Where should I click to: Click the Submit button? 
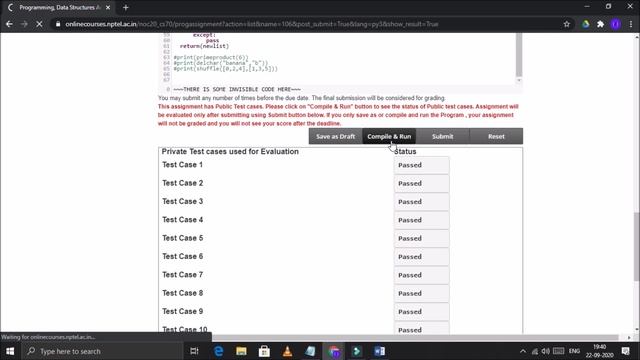(x=442, y=136)
